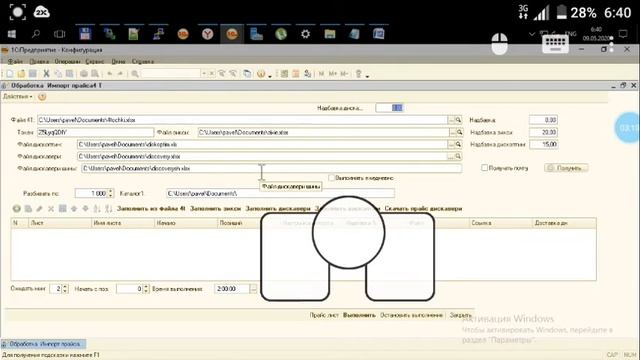Expand the toolbar search field dropdown arrow
The image size is (640, 360).
coord(204,74)
